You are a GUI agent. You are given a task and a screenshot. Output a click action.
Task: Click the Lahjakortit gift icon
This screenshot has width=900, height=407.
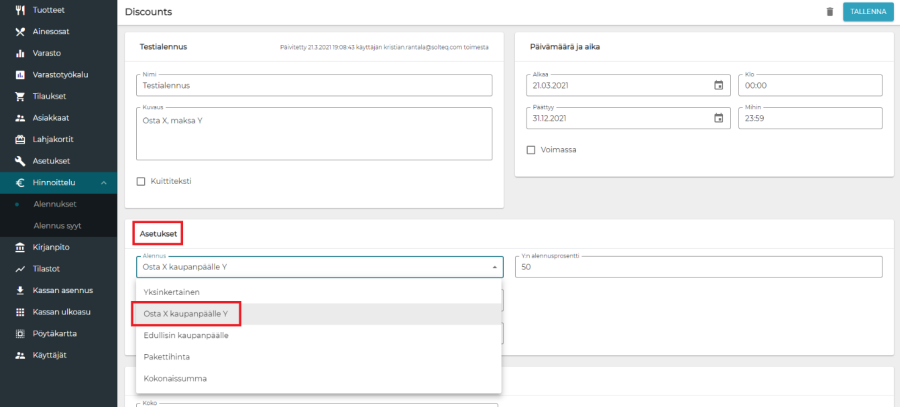pos(19,139)
